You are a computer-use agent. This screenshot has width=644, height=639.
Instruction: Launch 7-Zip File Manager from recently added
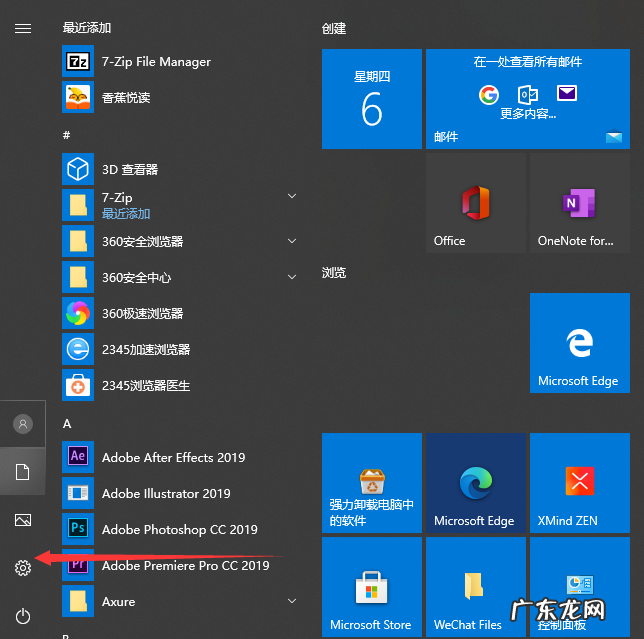[x=156, y=62]
